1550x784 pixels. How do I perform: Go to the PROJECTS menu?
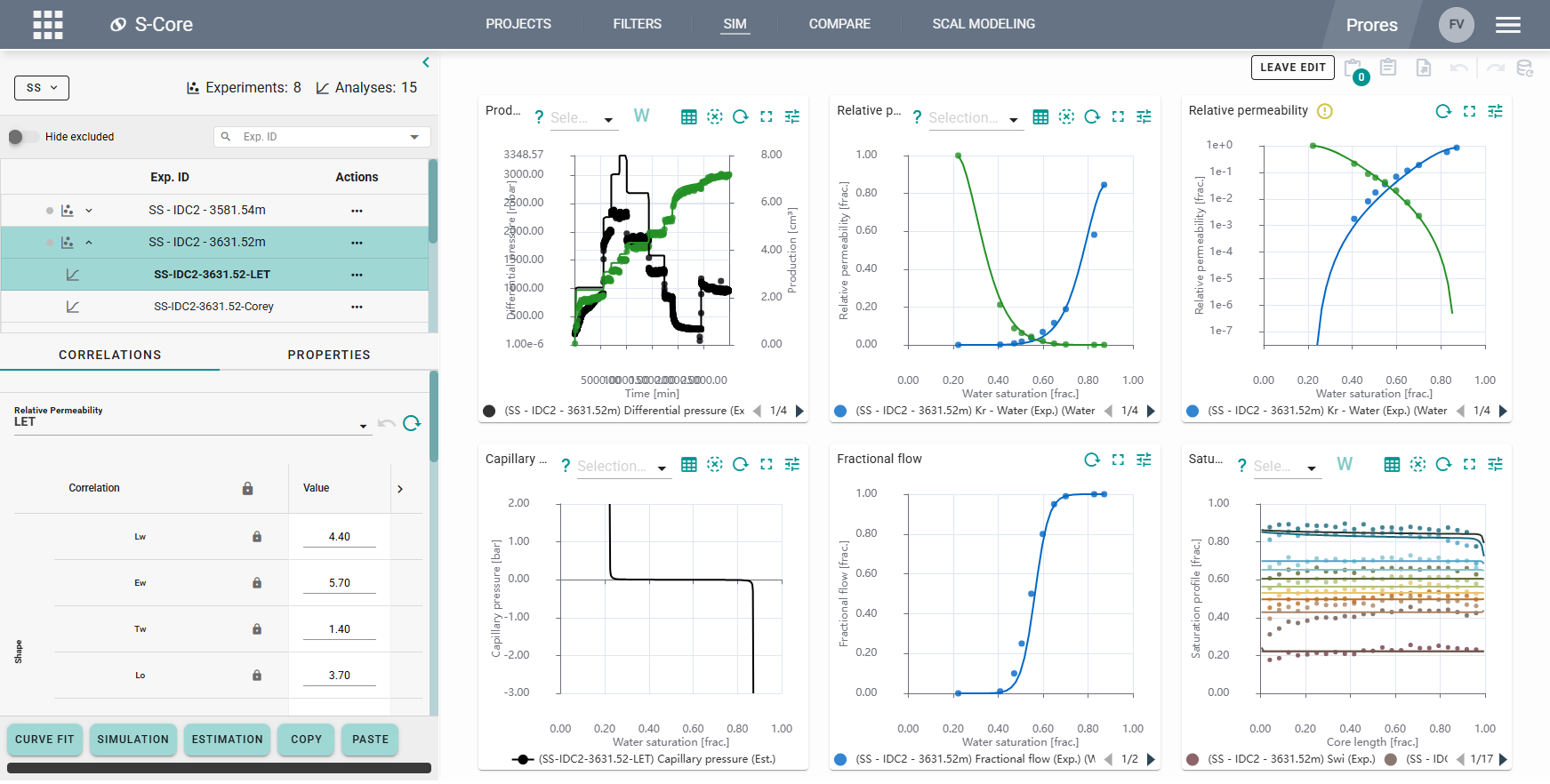[518, 24]
